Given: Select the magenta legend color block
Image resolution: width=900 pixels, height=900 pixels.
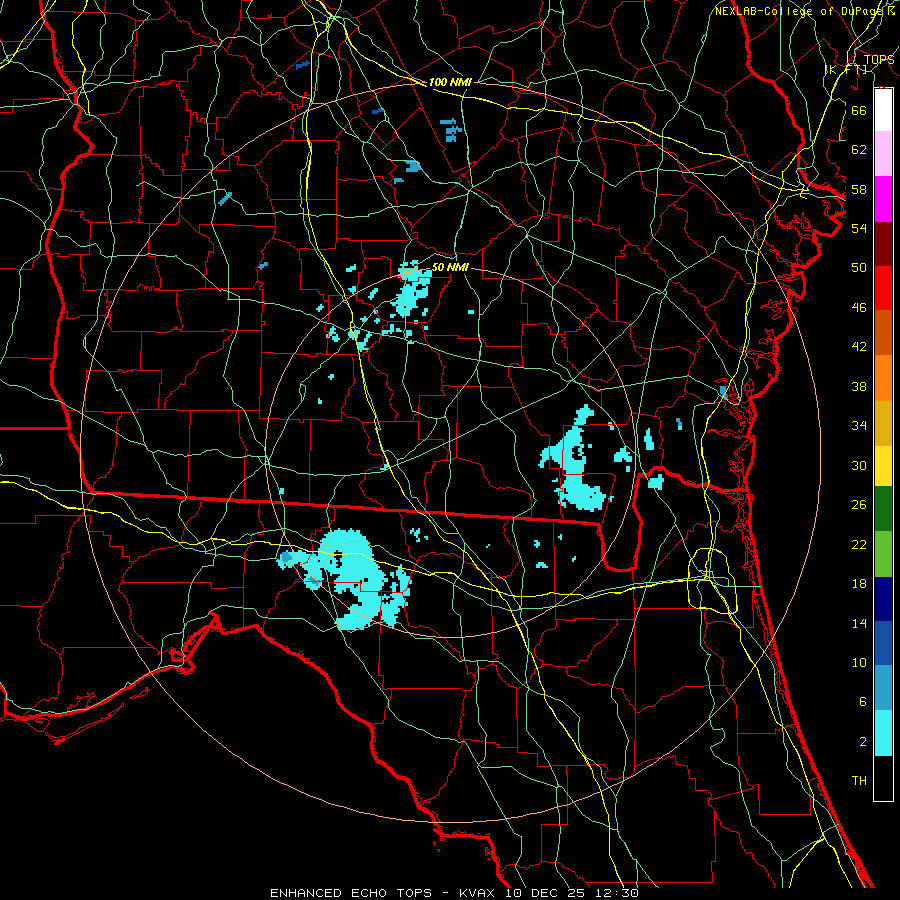Looking at the screenshot, I should 883,199.
